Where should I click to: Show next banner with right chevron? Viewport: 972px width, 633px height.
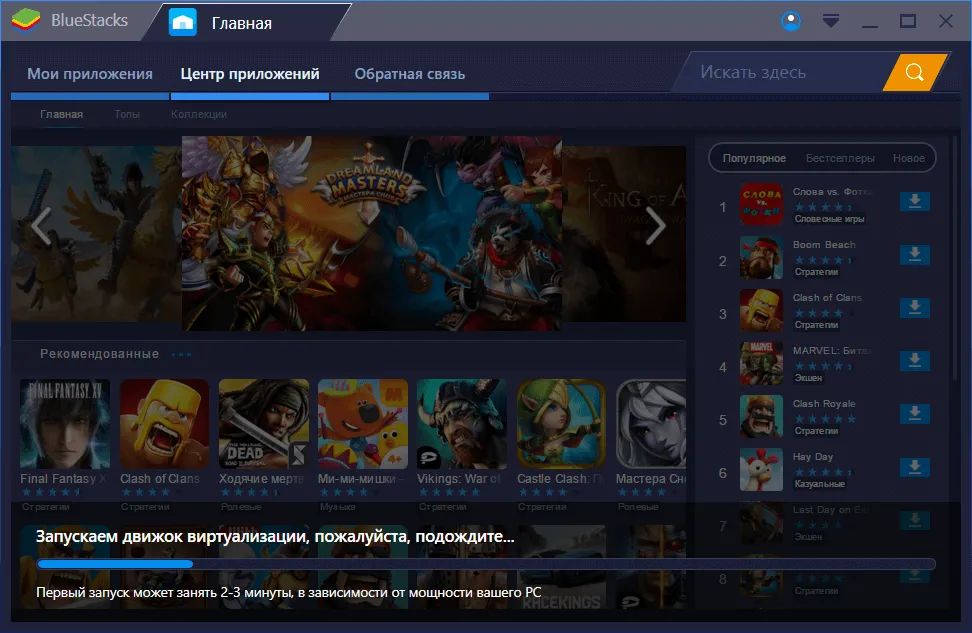(655, 226)
